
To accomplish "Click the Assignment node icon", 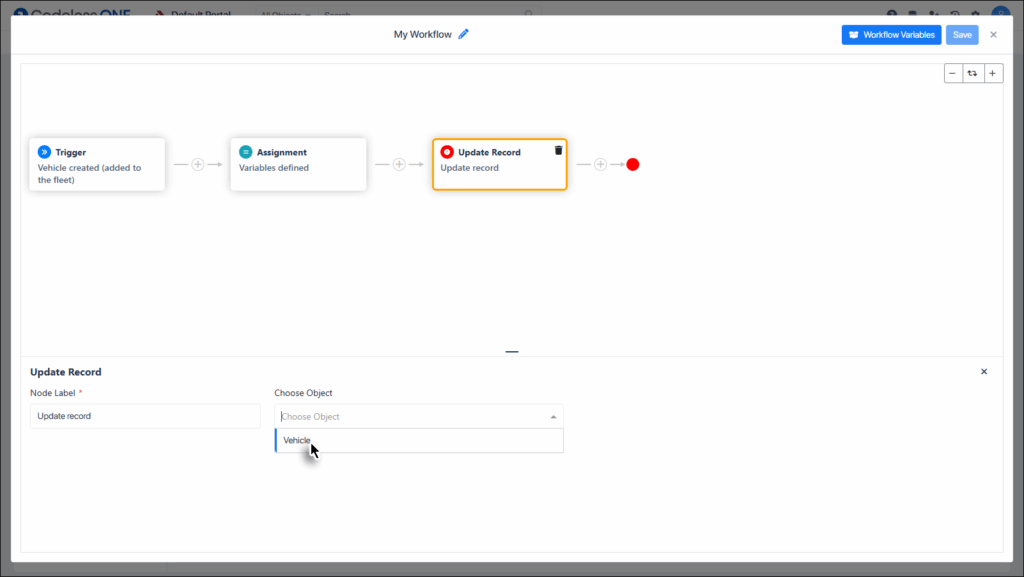I will (x=246, y=152).
